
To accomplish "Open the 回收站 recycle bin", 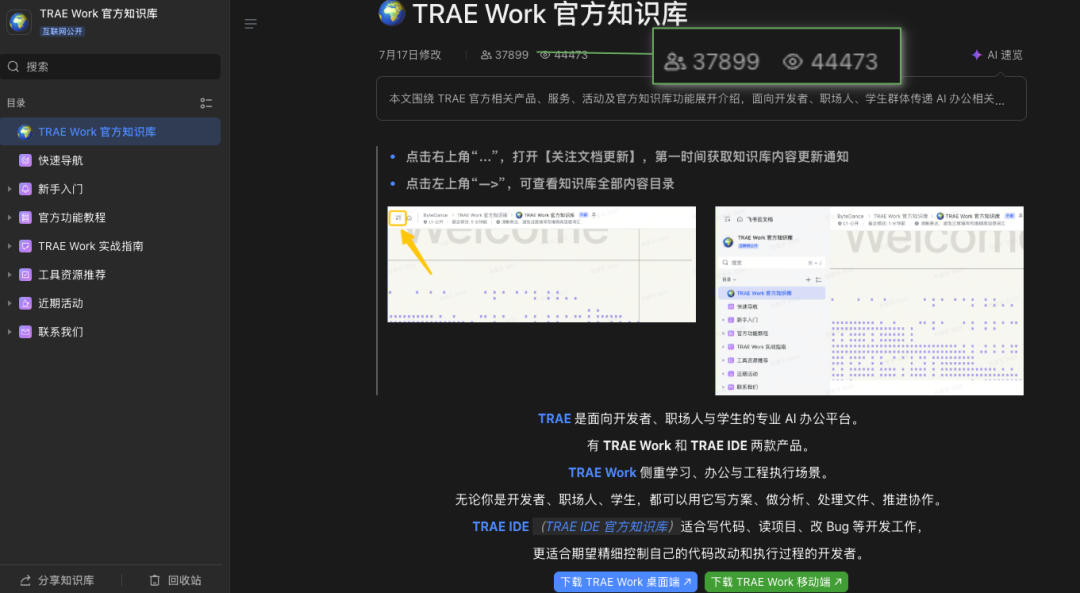I will pyautogui.click(x=176, y=581).
